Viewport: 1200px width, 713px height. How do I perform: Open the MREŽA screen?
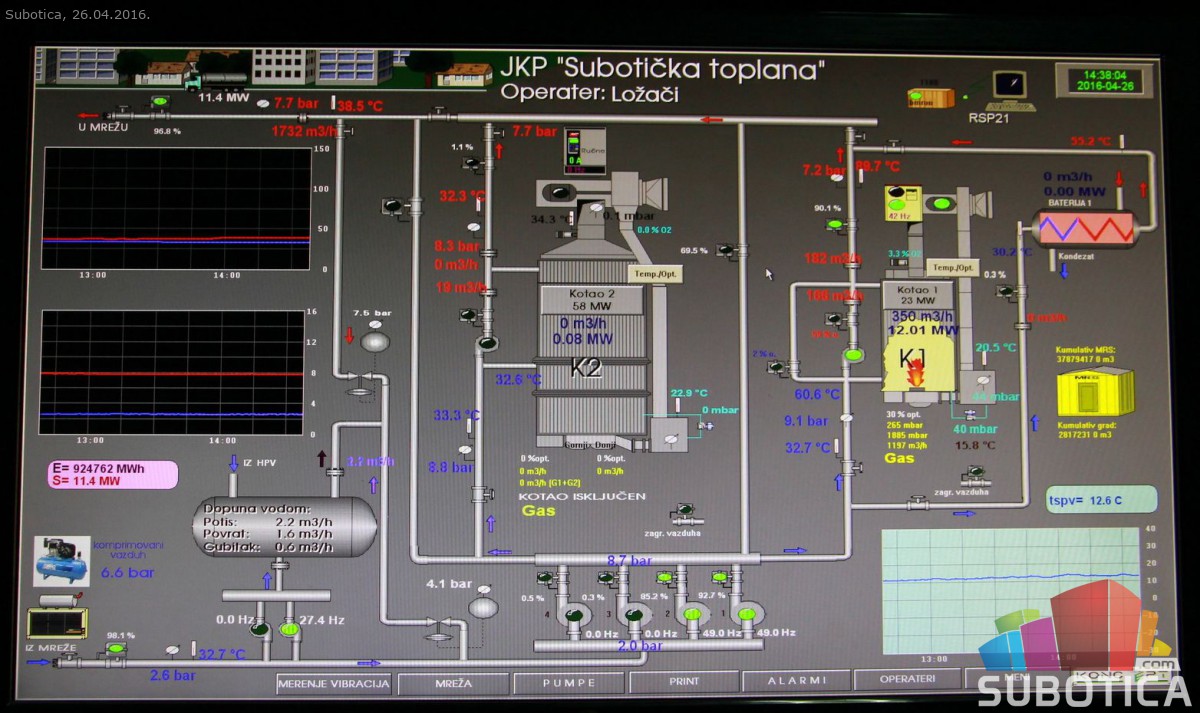pos(453,683)
